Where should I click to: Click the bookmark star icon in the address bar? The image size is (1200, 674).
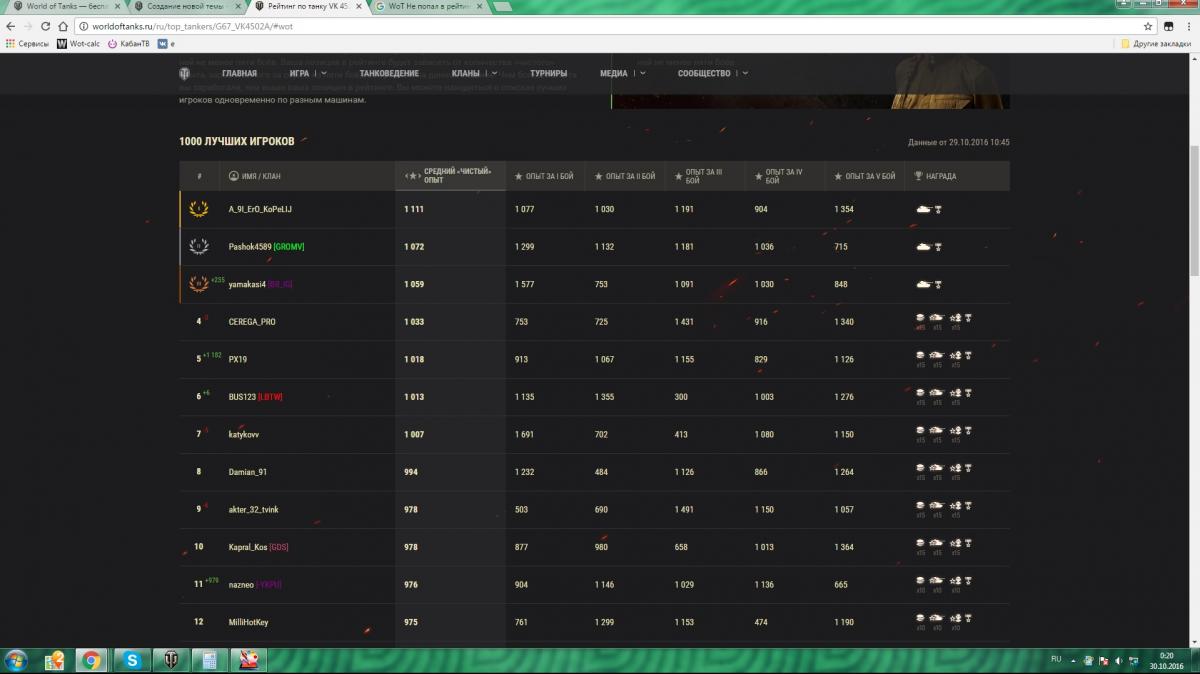[1148, 27]
